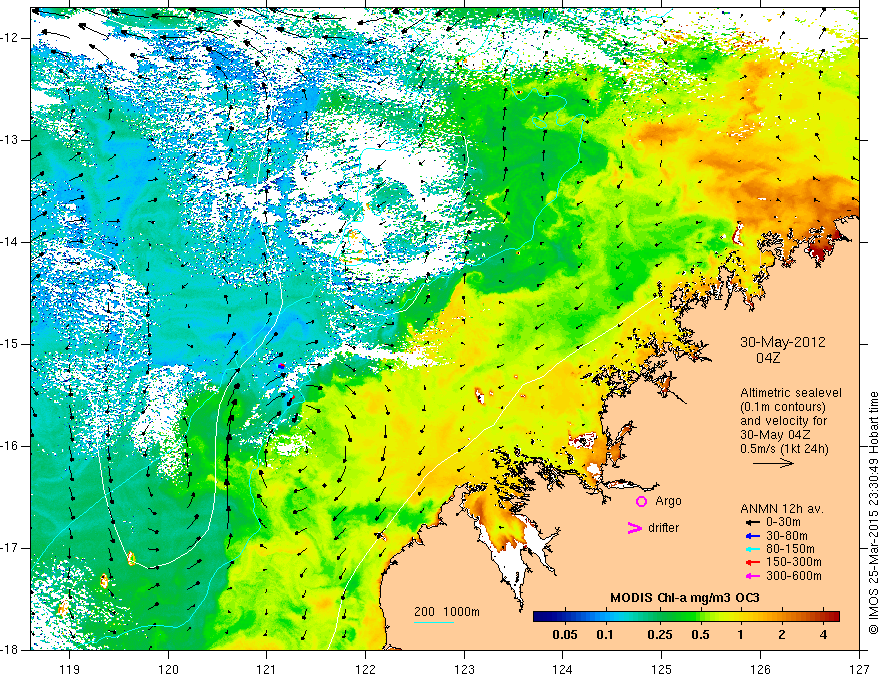Click the latitude axis label "-14"
This screenshot has height=680, width=880.
[11, 242]
